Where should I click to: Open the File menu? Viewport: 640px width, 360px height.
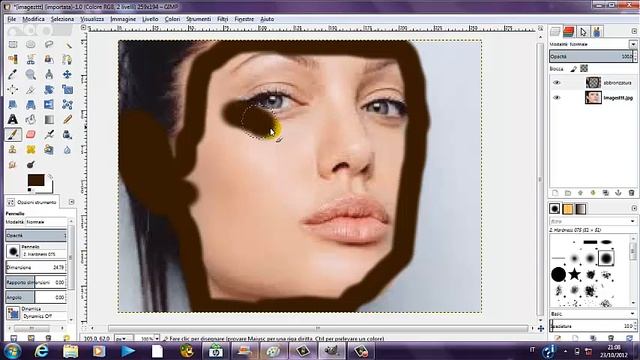pos(11,19)
